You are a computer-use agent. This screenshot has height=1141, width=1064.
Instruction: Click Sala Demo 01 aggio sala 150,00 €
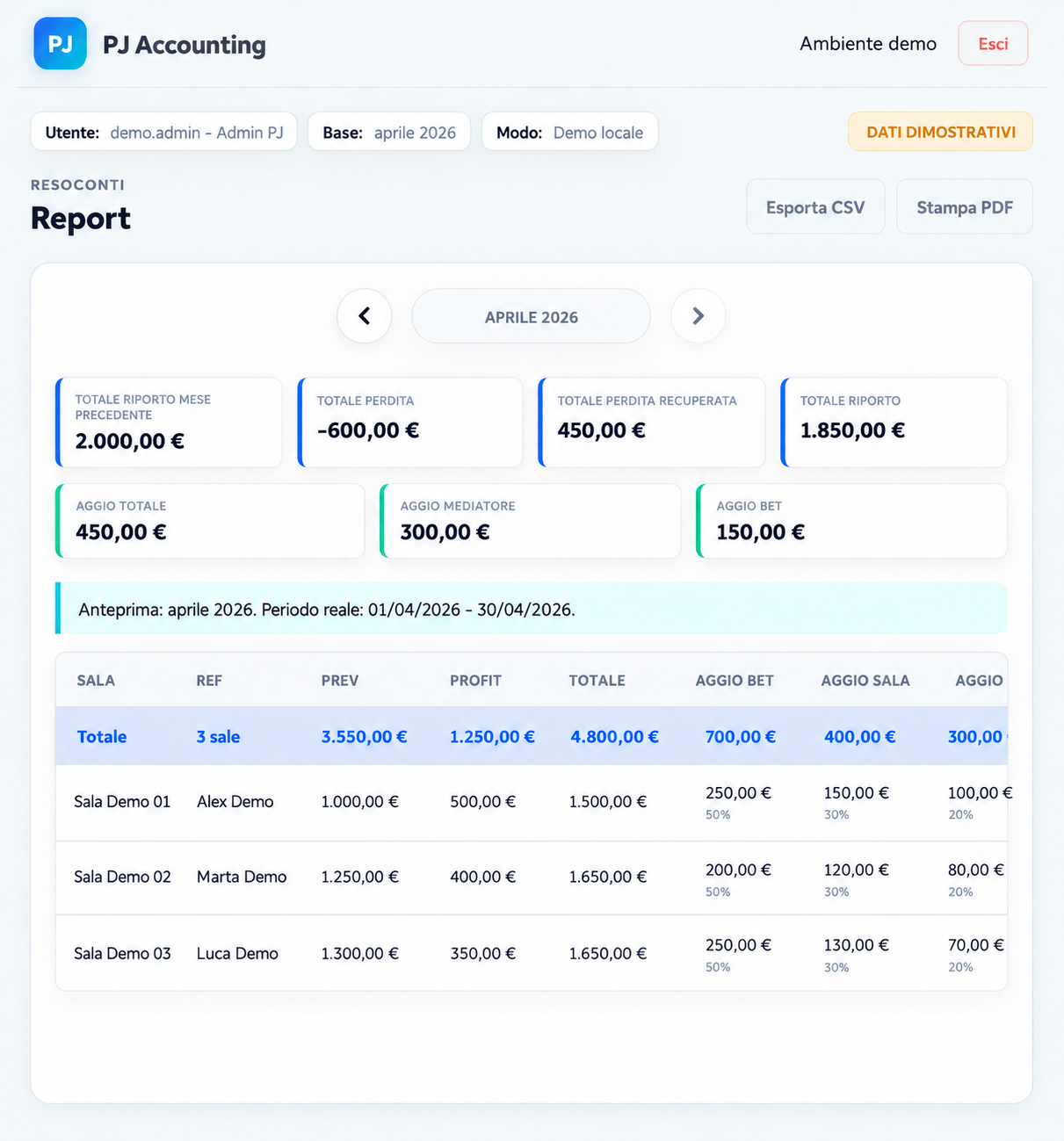[x=856, y=792]
